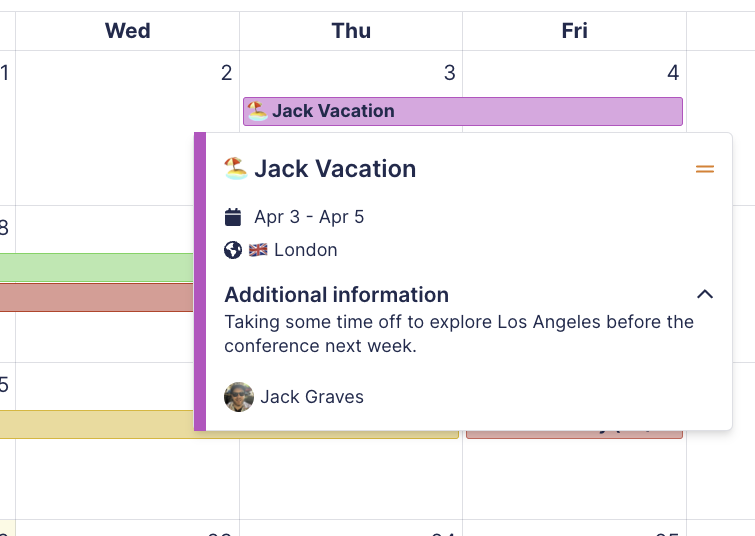Click day number 4 on Friday

673,72
